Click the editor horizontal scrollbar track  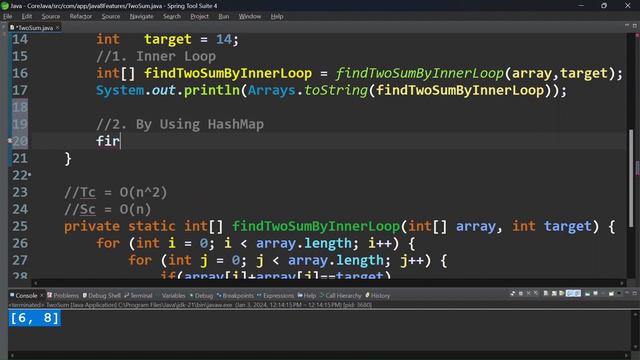point(329,282)
